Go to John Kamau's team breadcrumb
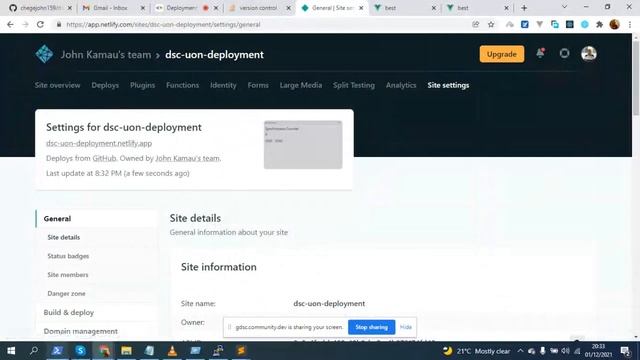The width and height of the screenshot is (640, 360). (x=106, y=55)
